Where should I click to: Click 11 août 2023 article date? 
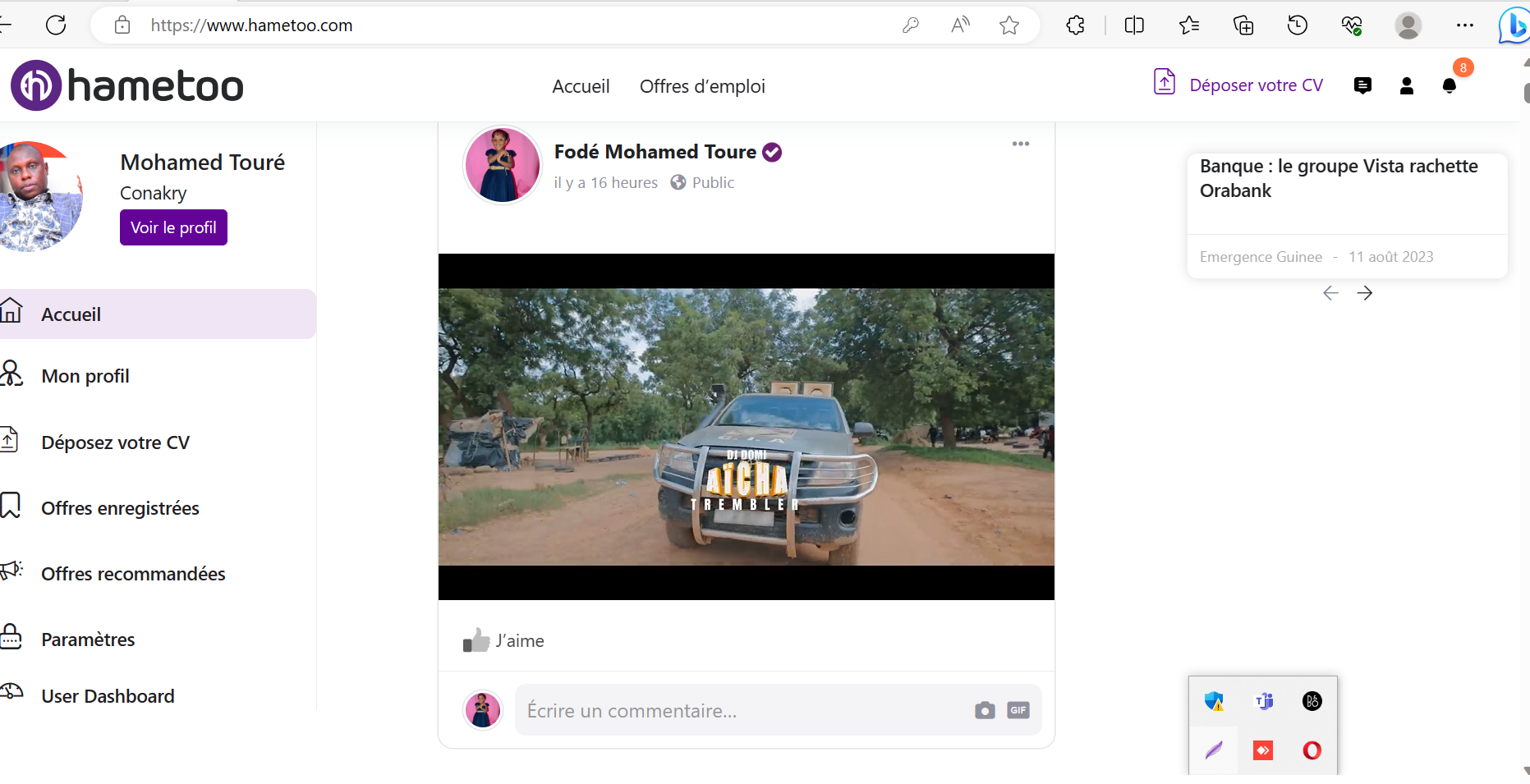tap(1390, 257)
